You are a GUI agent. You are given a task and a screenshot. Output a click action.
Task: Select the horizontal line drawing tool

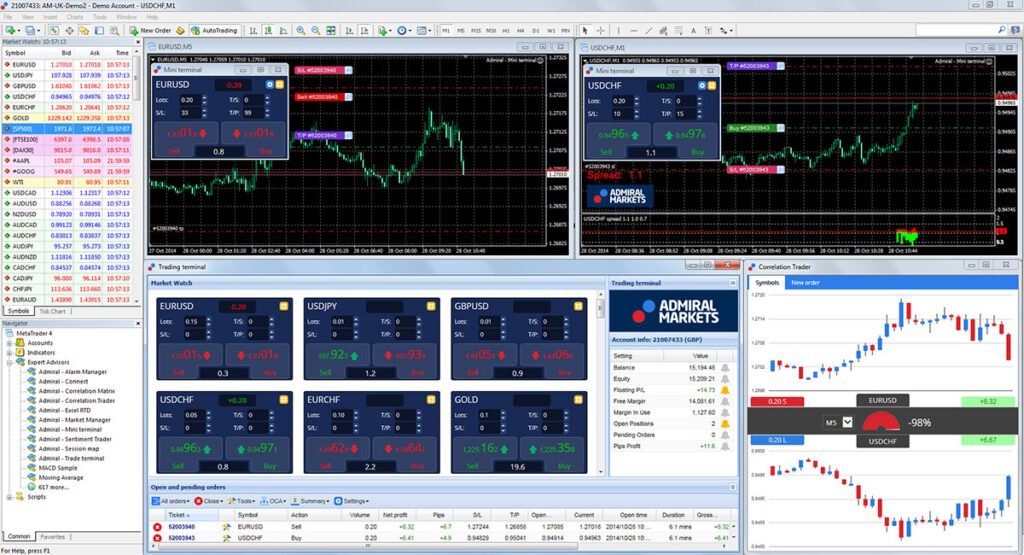[633, 30]
